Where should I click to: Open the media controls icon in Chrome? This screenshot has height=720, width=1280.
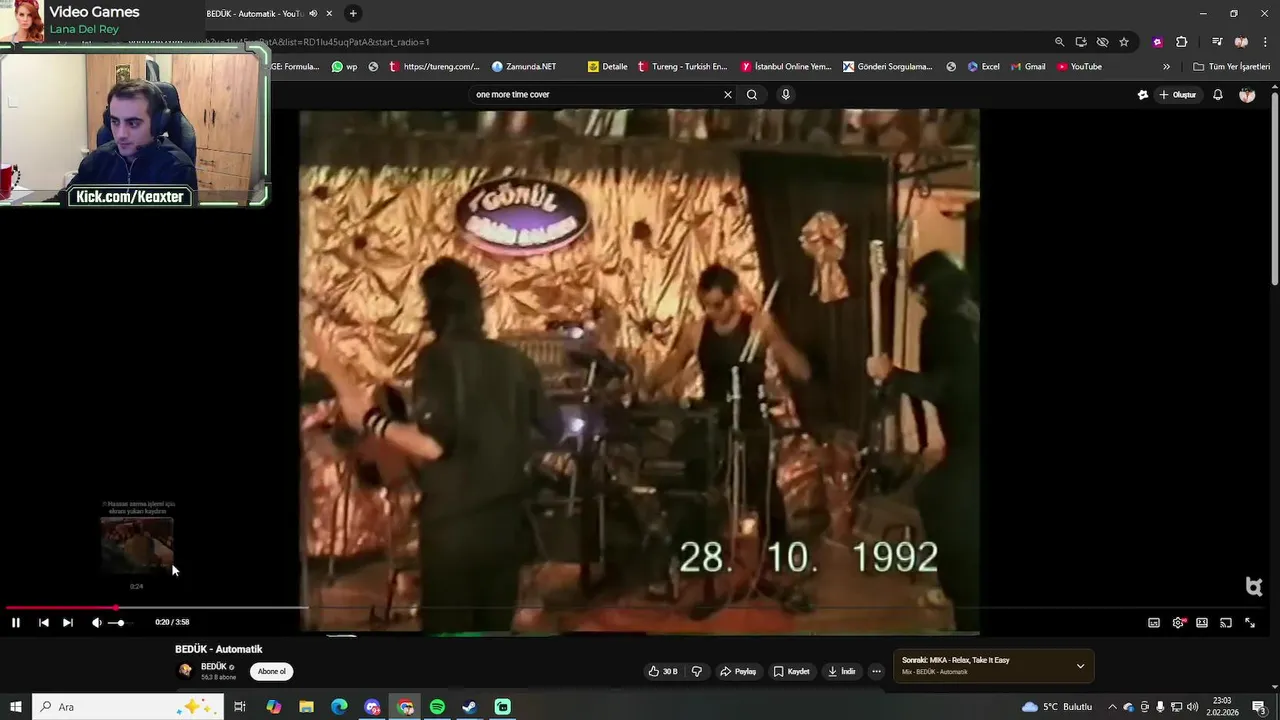click(1217, 42)
